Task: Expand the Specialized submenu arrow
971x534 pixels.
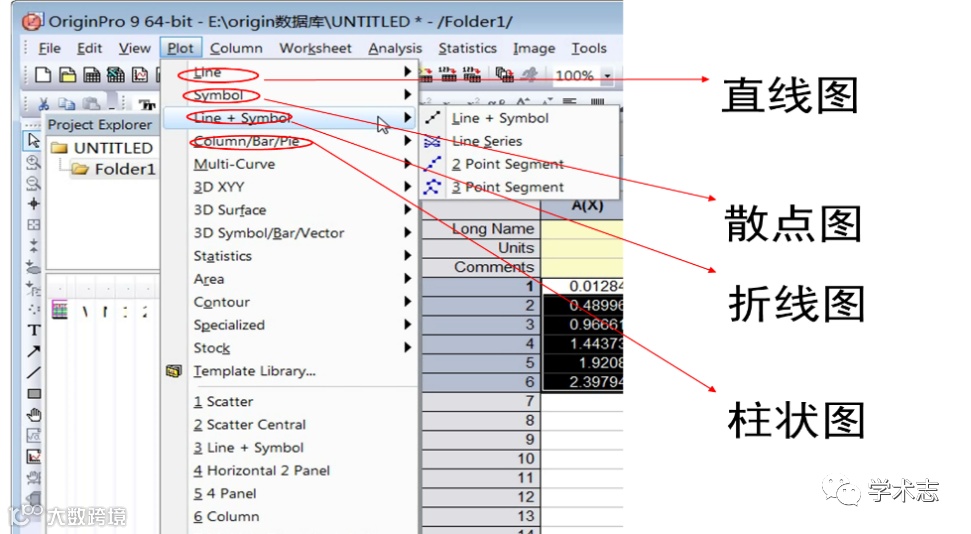Action: click(x=407, y=325)
